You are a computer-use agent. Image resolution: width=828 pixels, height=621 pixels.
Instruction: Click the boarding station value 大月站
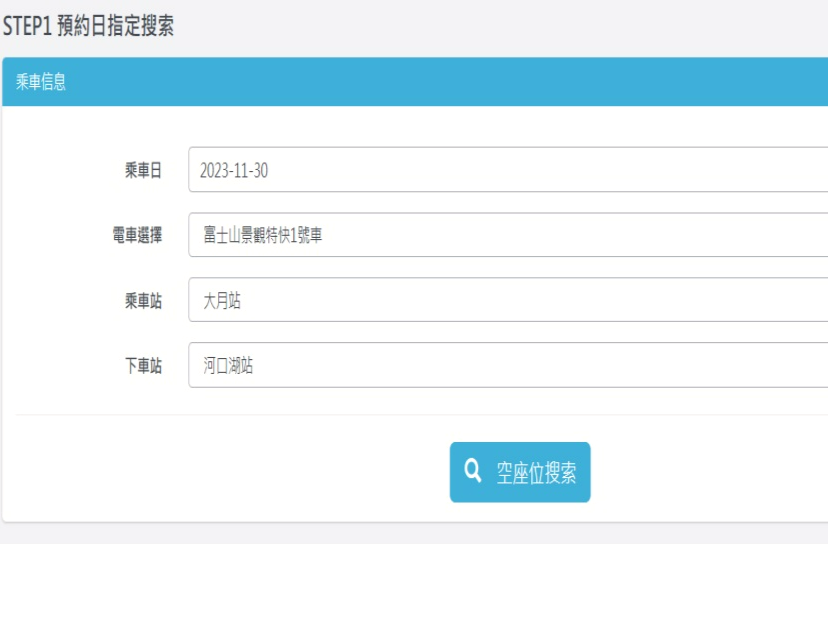220,297
